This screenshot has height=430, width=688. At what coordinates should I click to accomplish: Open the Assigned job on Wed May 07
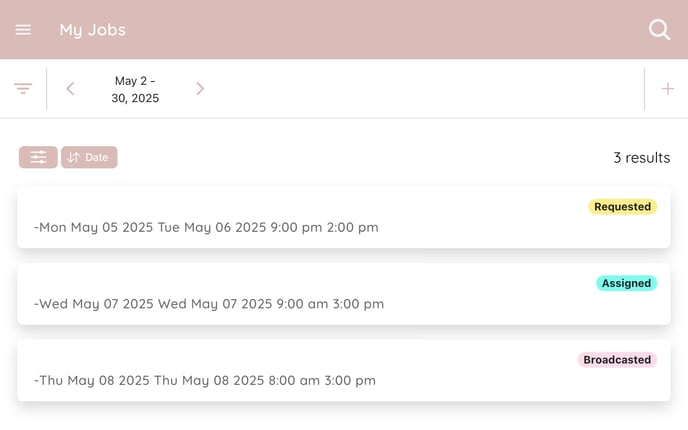click(344, 294)
